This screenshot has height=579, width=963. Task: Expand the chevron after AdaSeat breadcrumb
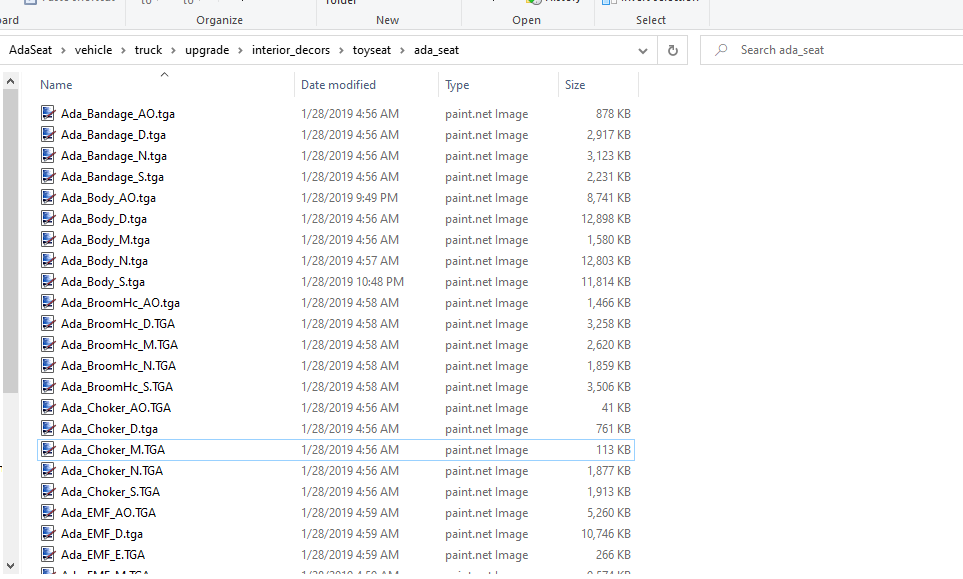coord(63,50)
